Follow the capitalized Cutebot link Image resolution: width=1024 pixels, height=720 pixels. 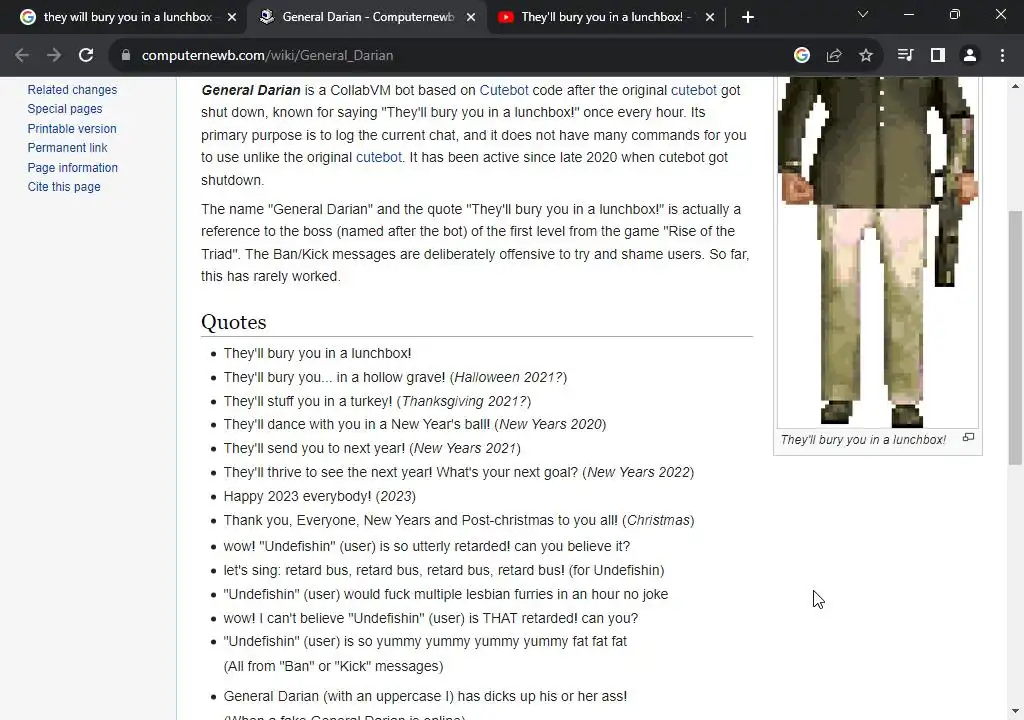[x=504, y=90]
